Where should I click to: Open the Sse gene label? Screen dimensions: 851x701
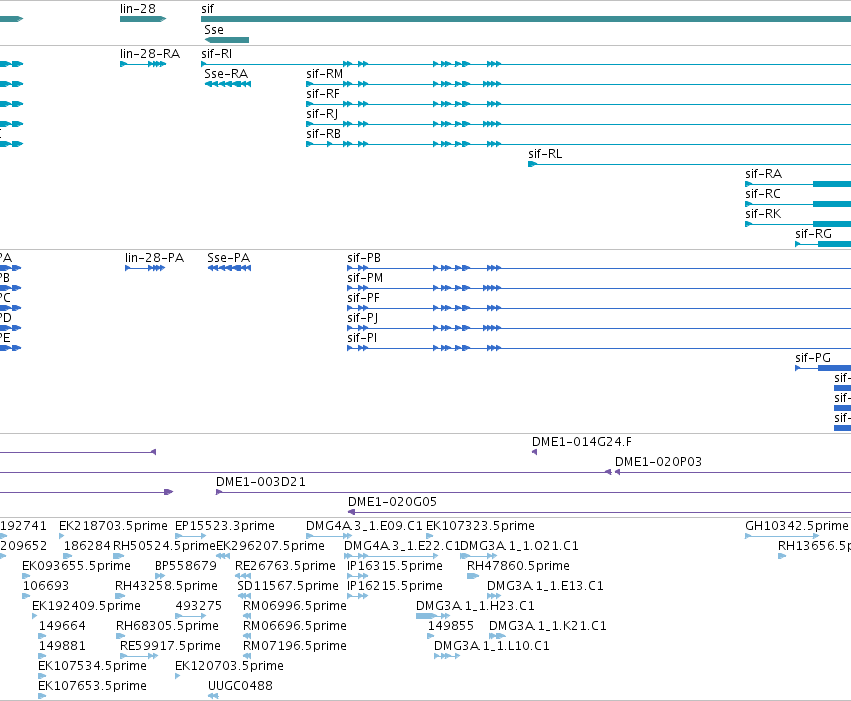coord(214,30)
